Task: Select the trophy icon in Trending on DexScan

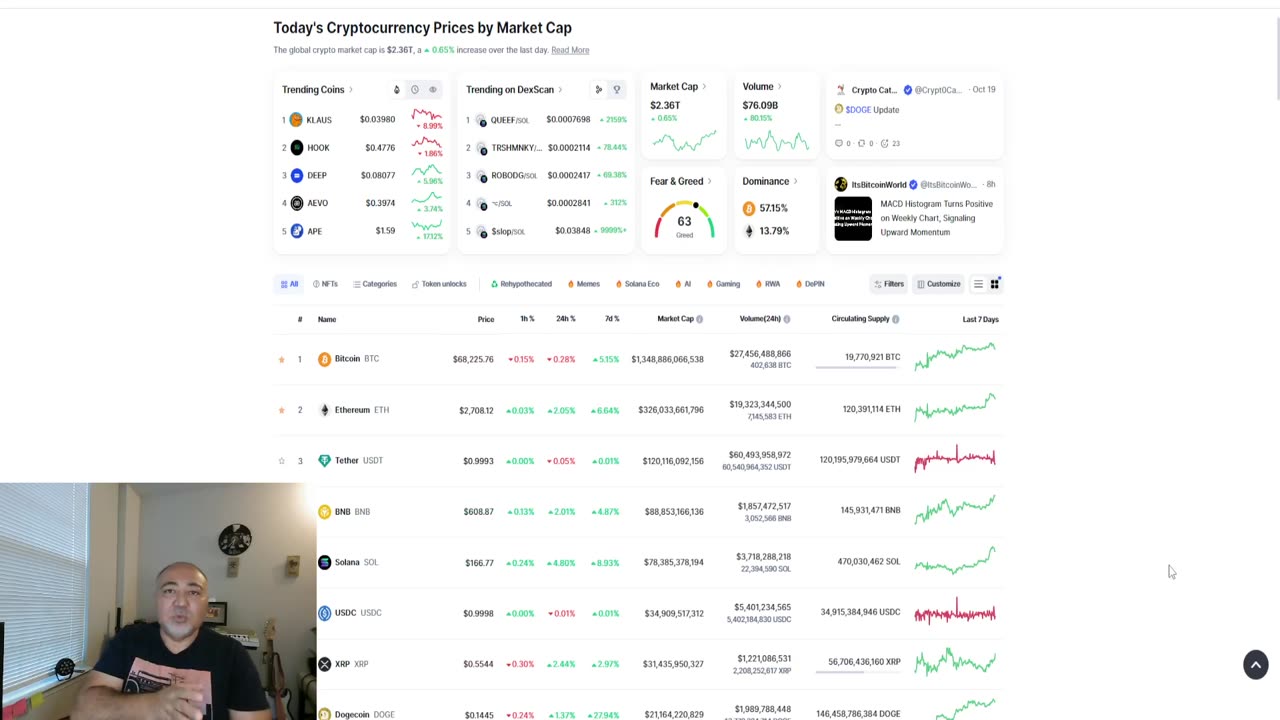Action: click(x=617, y=90)
